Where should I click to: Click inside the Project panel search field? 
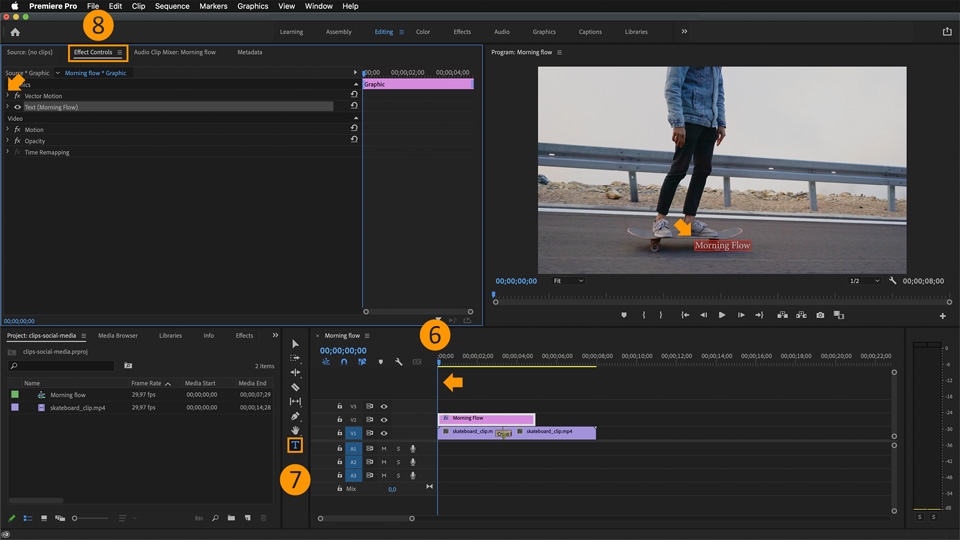point(61,366)
